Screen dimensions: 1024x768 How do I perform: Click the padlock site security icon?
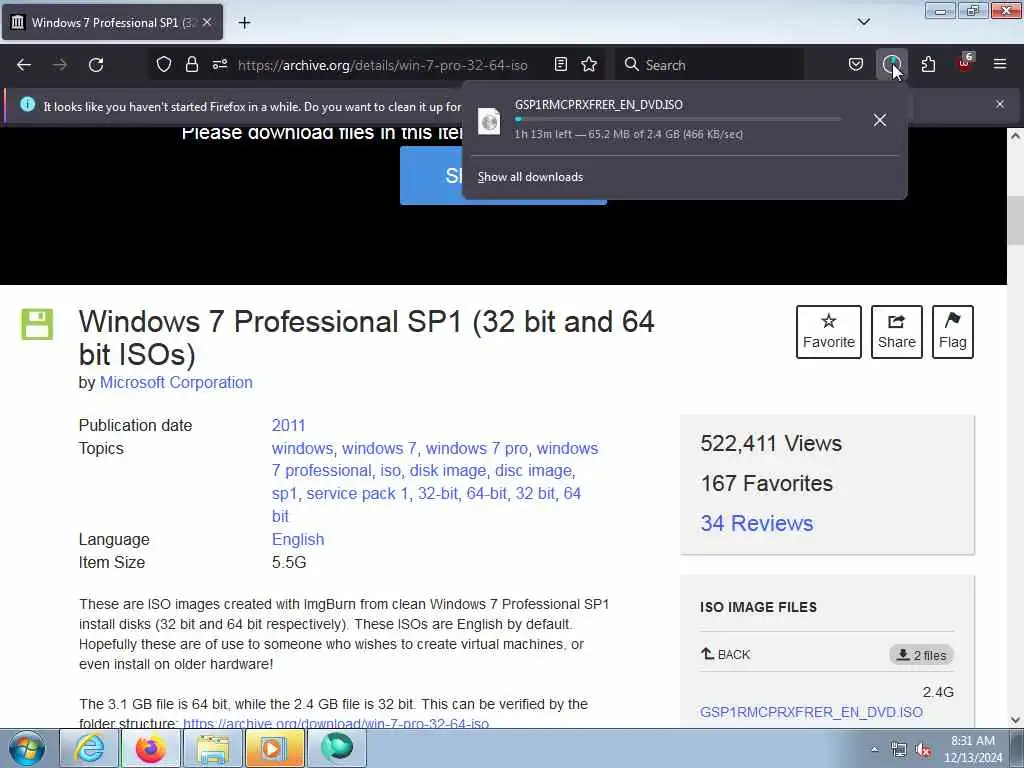pos(191,64)
